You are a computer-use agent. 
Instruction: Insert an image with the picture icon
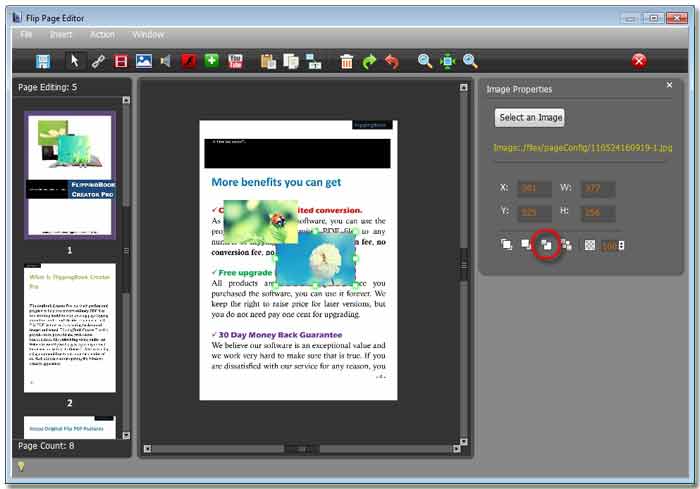click(144, 61)
